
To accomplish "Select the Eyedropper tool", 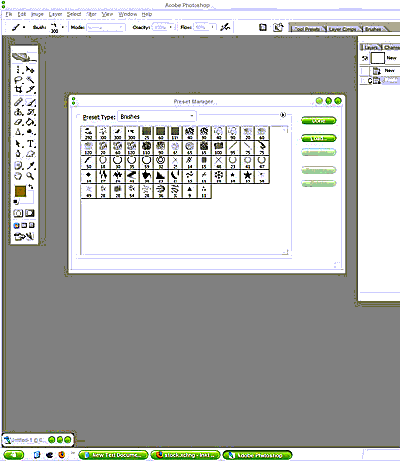I will 30,166.
